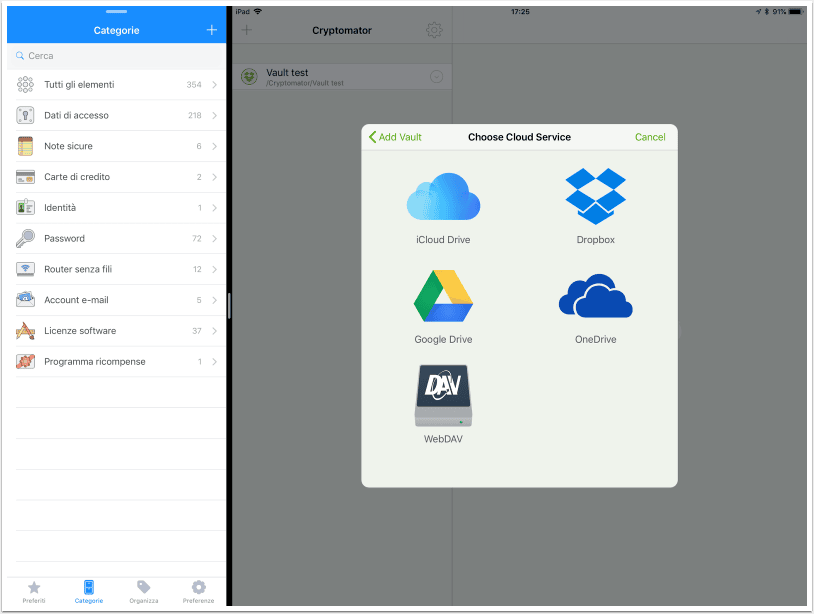This screenshot has height=614, width=814.
Task: Expand chevron for Router senza fili
Action: (215, 269)
